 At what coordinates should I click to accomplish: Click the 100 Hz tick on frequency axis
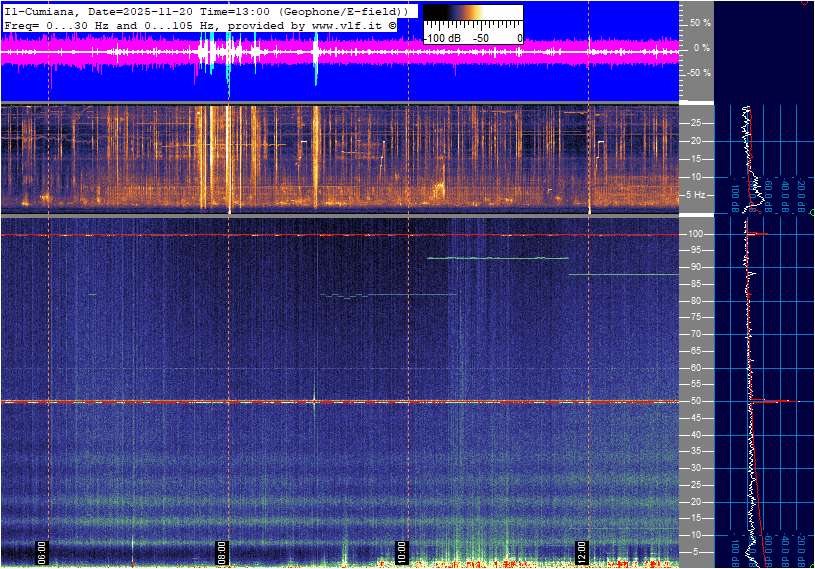click(x=696, y=234)
